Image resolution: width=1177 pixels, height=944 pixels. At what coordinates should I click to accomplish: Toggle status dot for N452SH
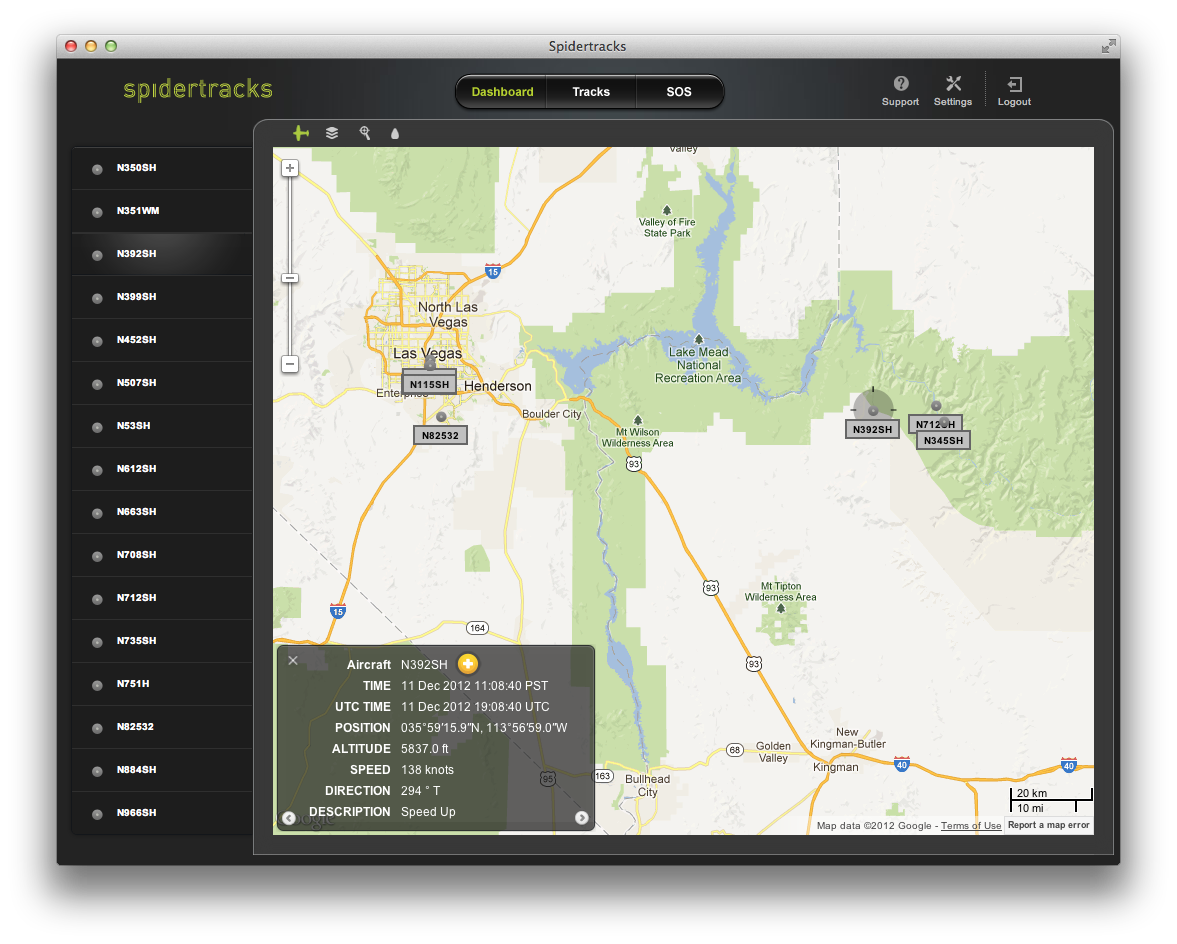click(x=97, y=341)
